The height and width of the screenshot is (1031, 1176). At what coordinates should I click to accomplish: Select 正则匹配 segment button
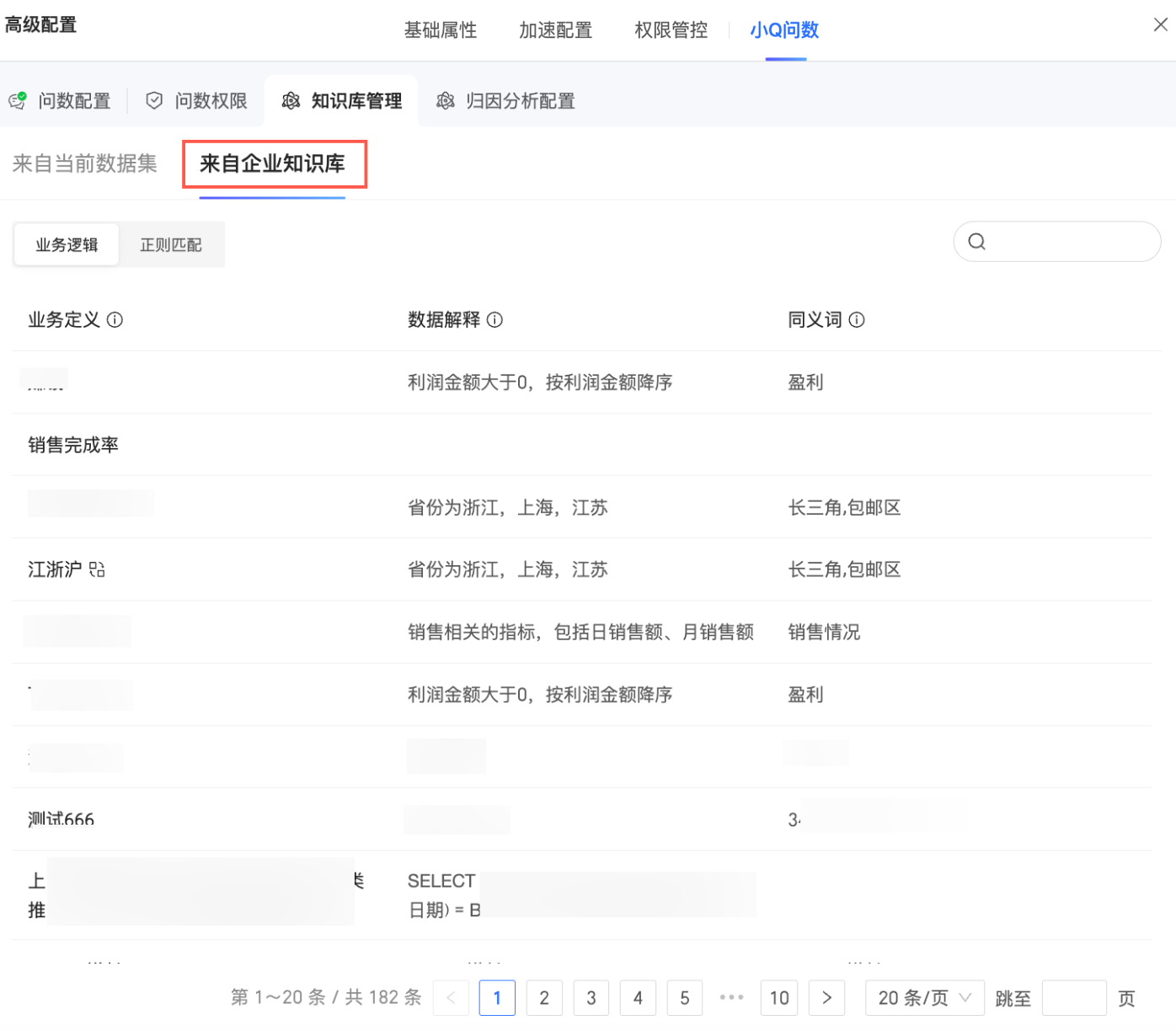[x=171, y=245]
